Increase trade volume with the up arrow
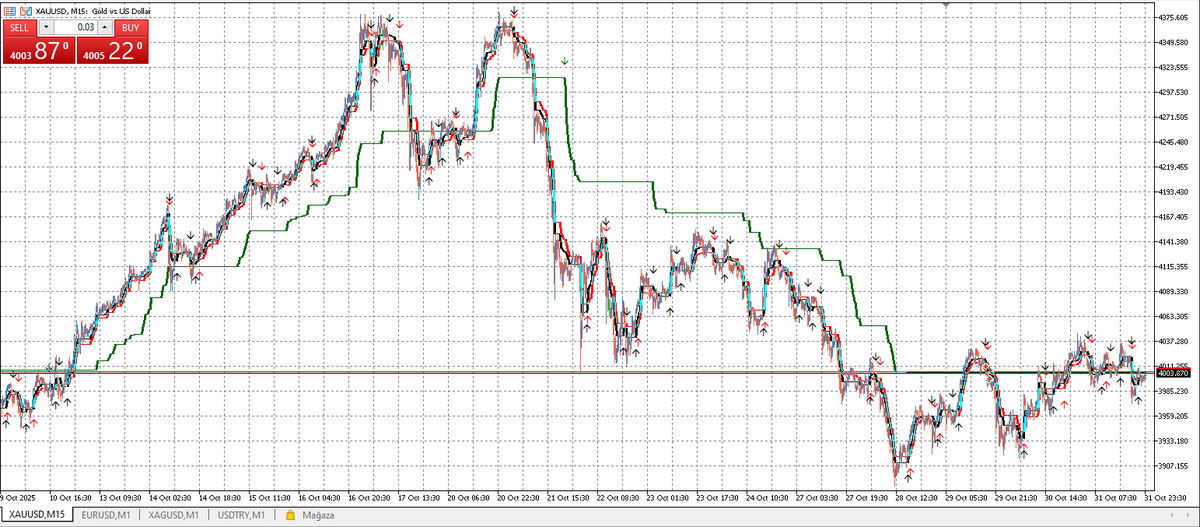This screenshot has width=1200, height=527. 104,27
